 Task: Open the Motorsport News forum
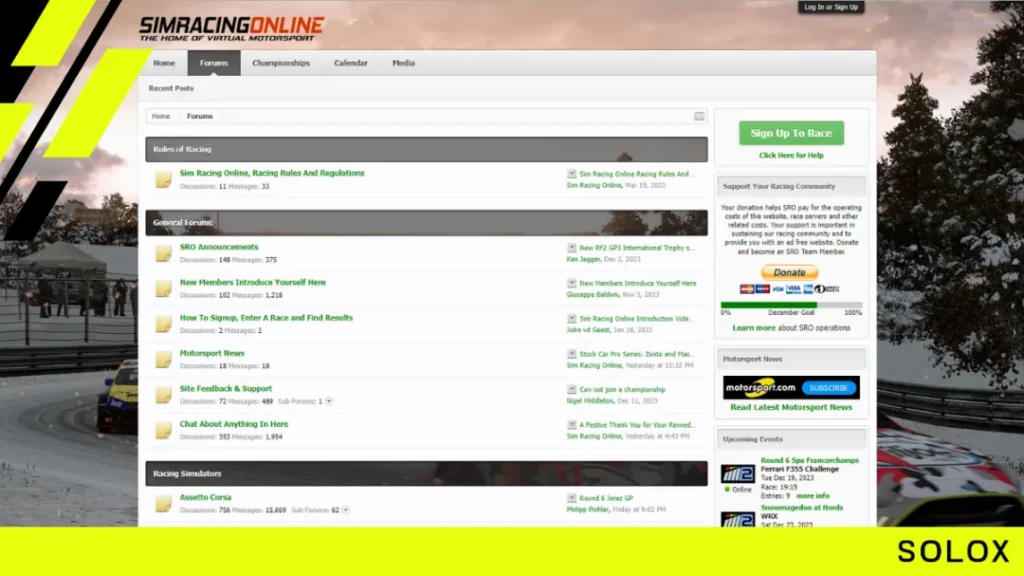click(212, 353)
